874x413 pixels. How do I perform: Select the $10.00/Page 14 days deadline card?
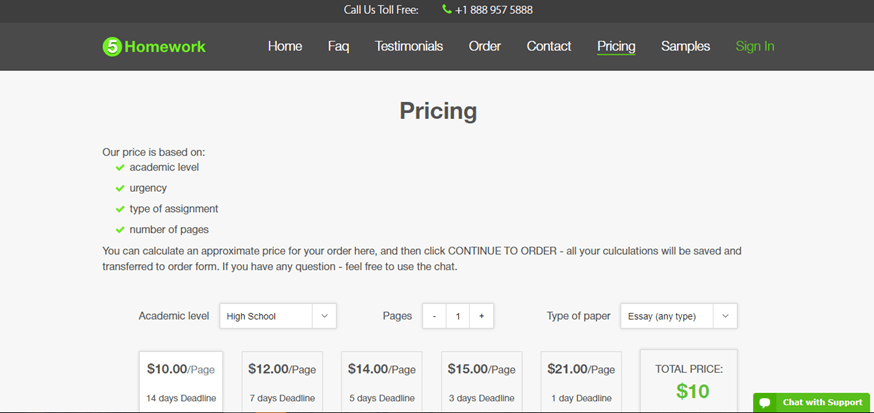point(181,382)
